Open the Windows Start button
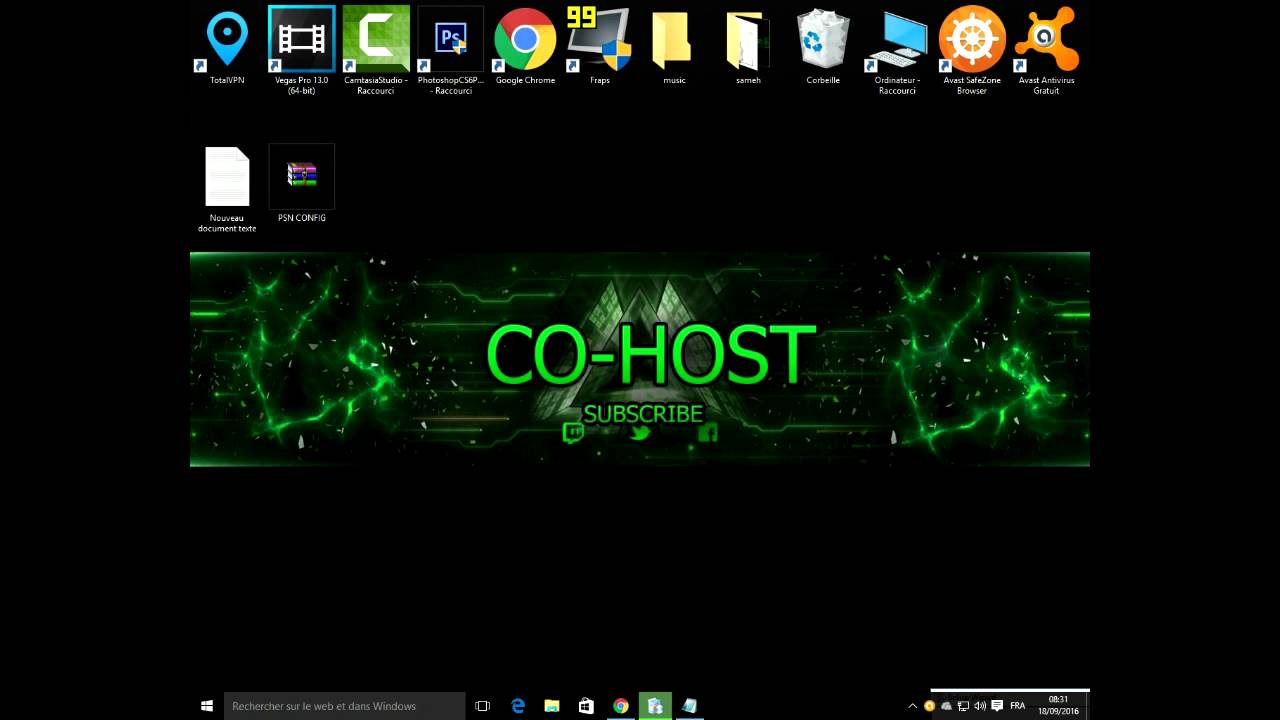 tap(207, 706)
